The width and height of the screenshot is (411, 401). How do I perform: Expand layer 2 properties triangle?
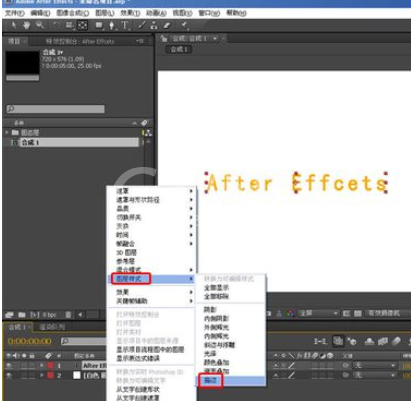tap(42, 375)
